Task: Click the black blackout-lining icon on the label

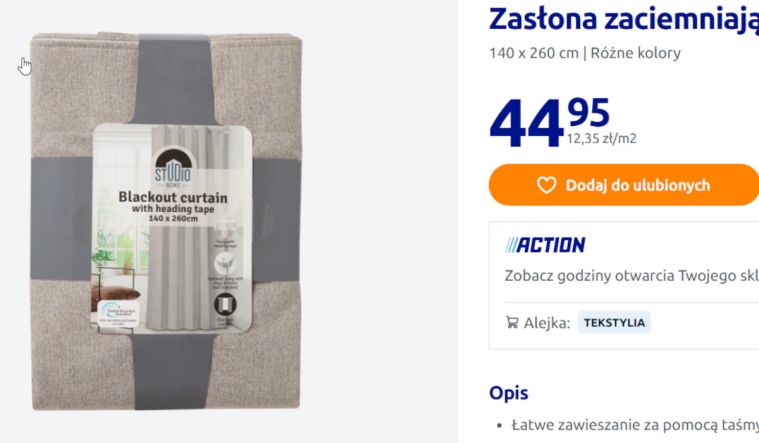Action: (x=225, y=305)
